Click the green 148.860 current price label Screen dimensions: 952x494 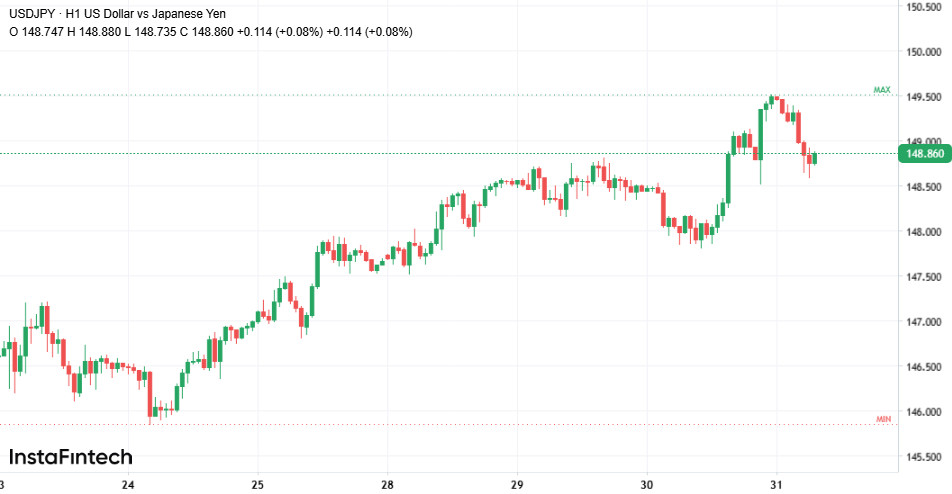(x=925, y=154)
